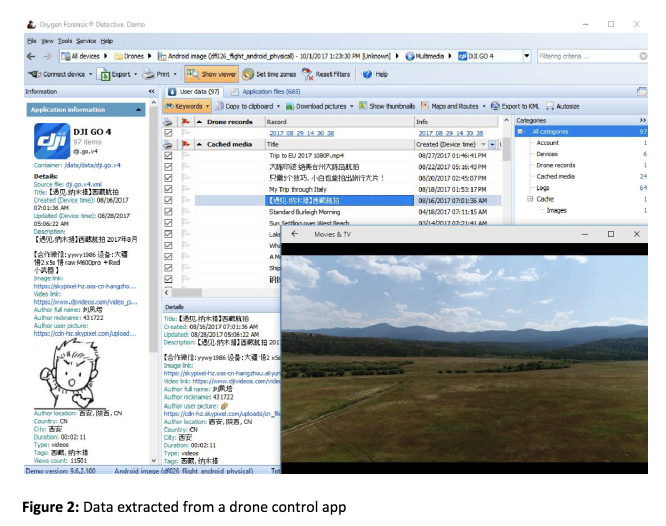Collapse the Information panel with double chevron
The width and height of the screenshot is (666, 526).
pos(151,91)
